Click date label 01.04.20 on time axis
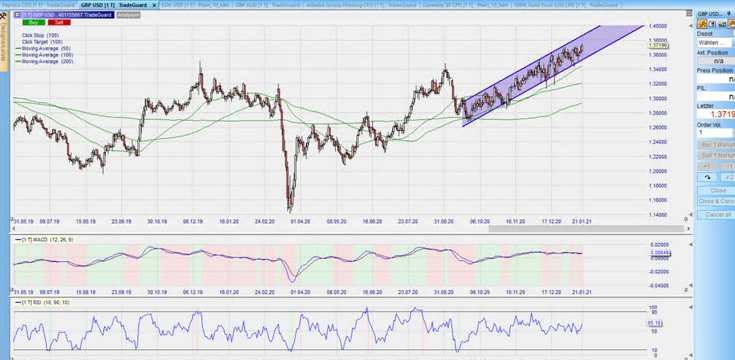The height and width of the screenshot is (360, 735). click(x=300, y=220)
